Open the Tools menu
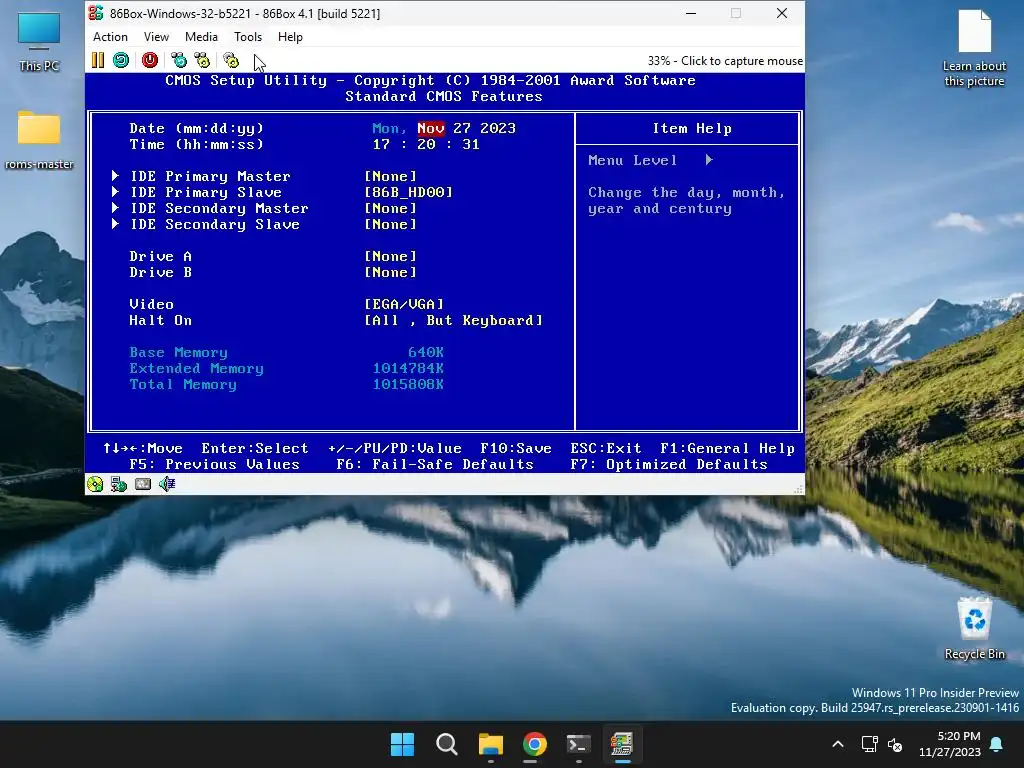This screenshot has width=1024, height=768. pyautogui.click(x=248, y=37)
